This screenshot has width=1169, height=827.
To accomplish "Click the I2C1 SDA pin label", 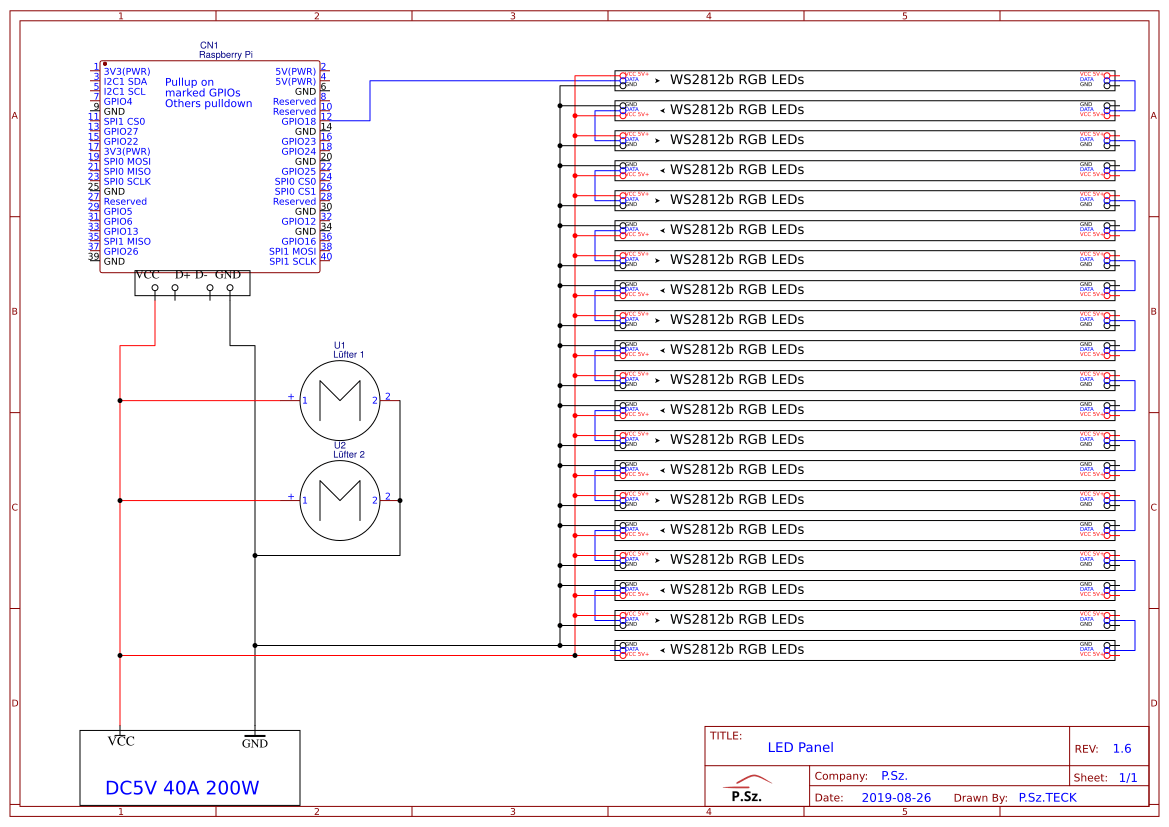I will pos(125,81).
